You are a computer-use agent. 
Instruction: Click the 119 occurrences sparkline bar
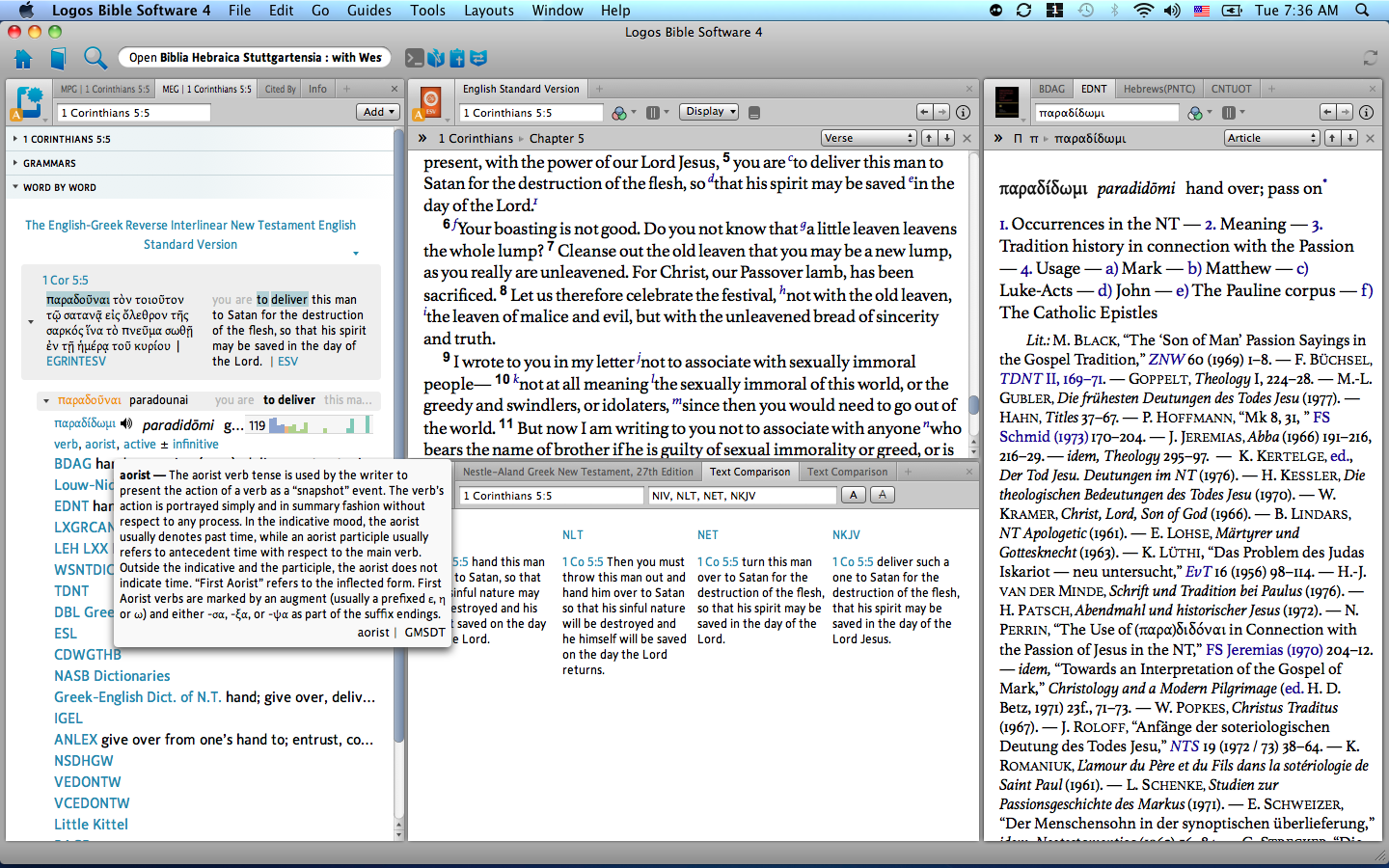pos(310,424)
